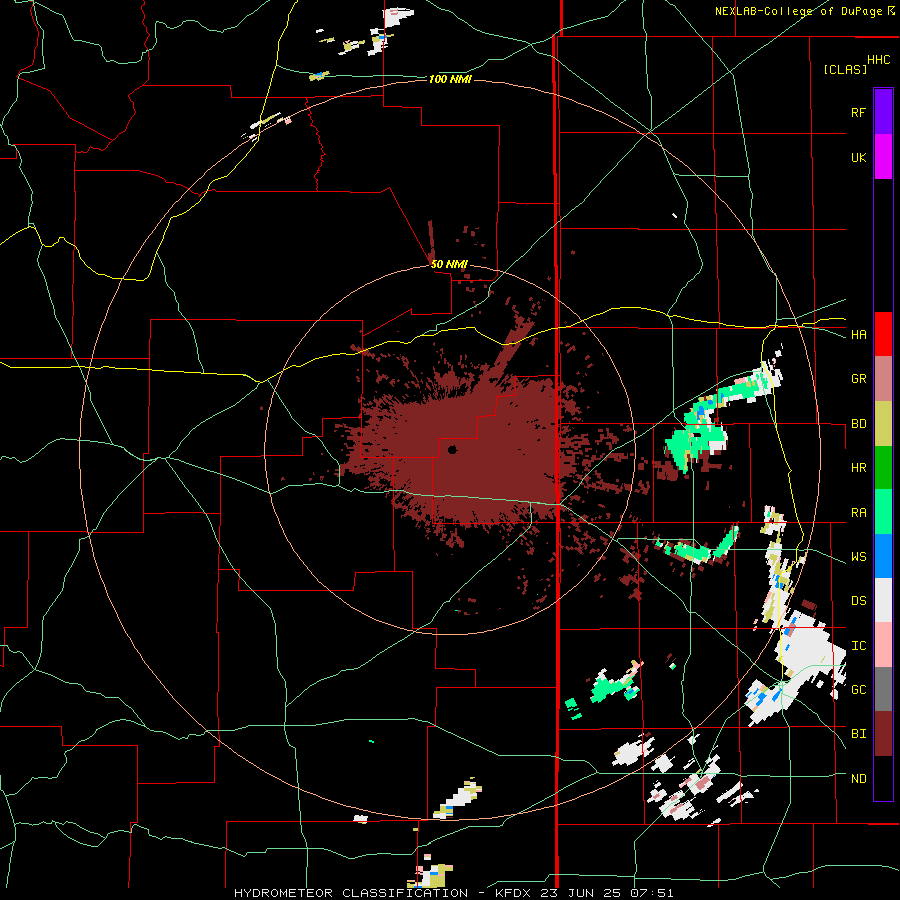Viewport: 900px width, 900px height.
Task: Click the 50 NMI range ring label
Action: pos(449,264)
